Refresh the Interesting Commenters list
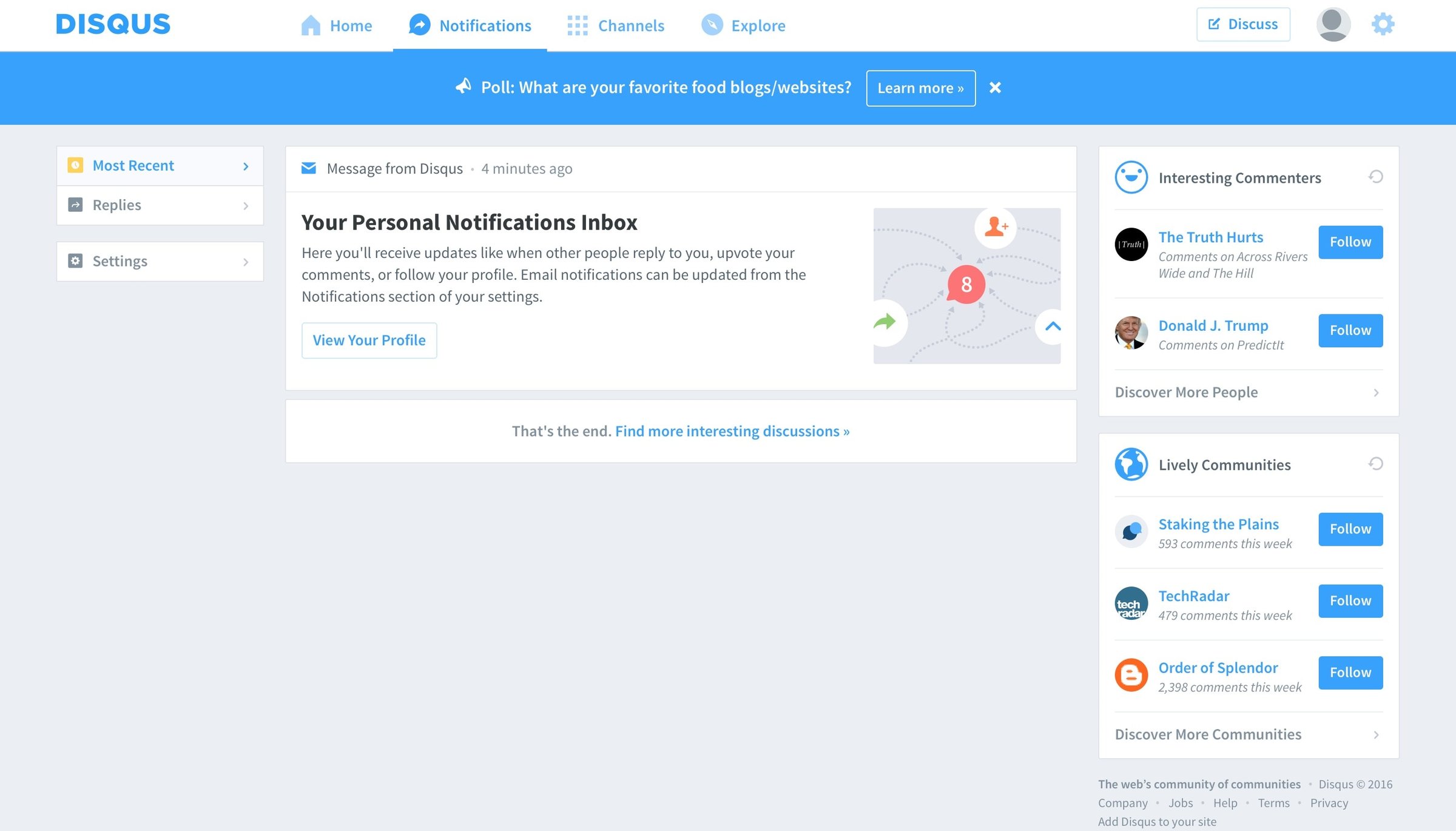The image size is (1456, 831). coord(1376,177)
